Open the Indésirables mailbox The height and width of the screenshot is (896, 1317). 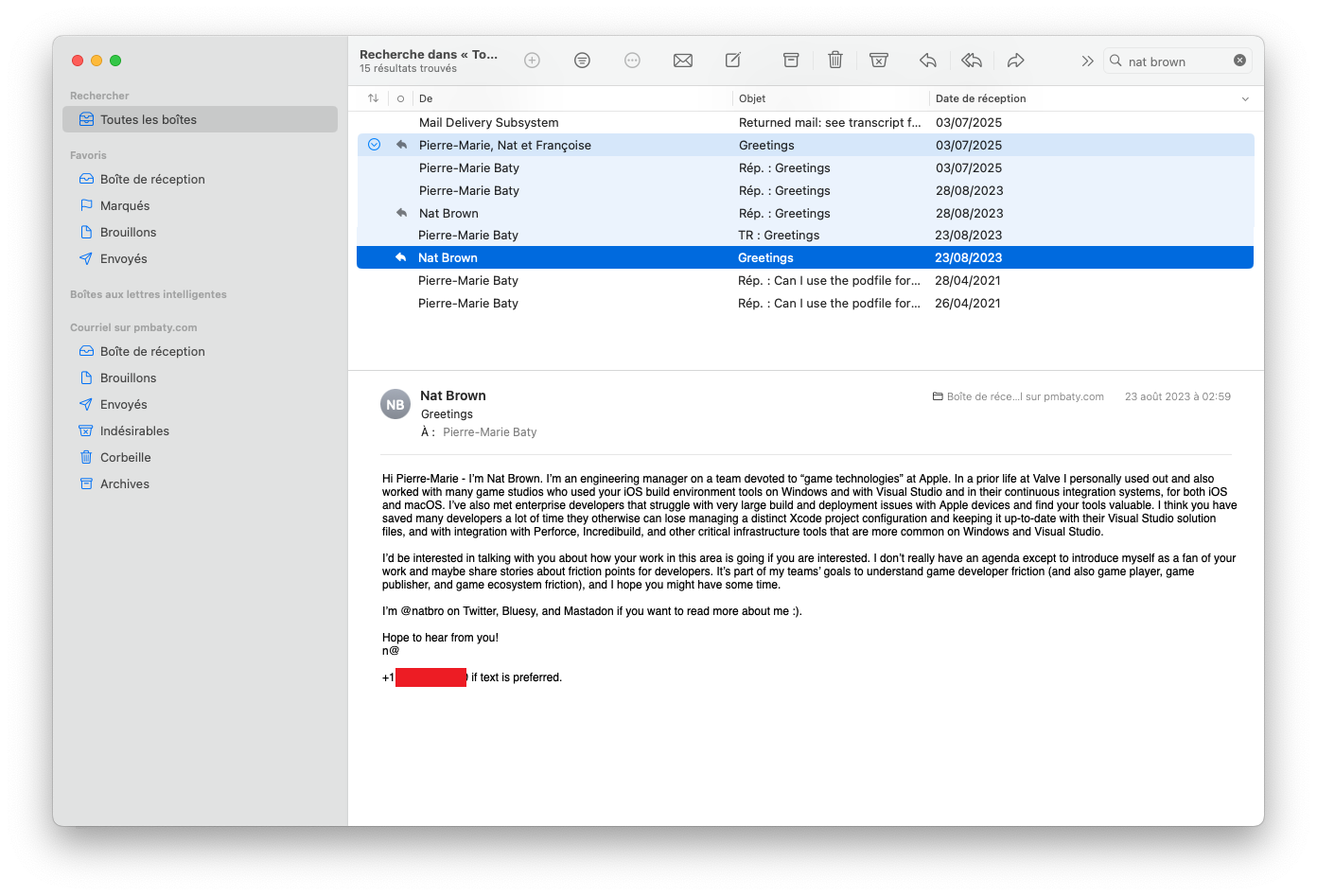coord(134,430)
